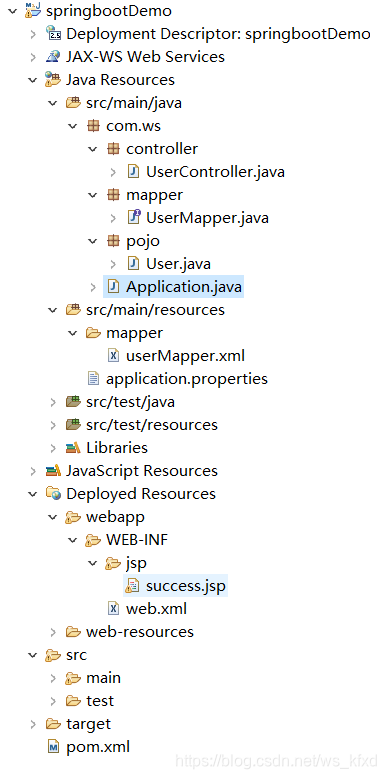
Task: Expand the Libraries node
Action: [53, 448]
